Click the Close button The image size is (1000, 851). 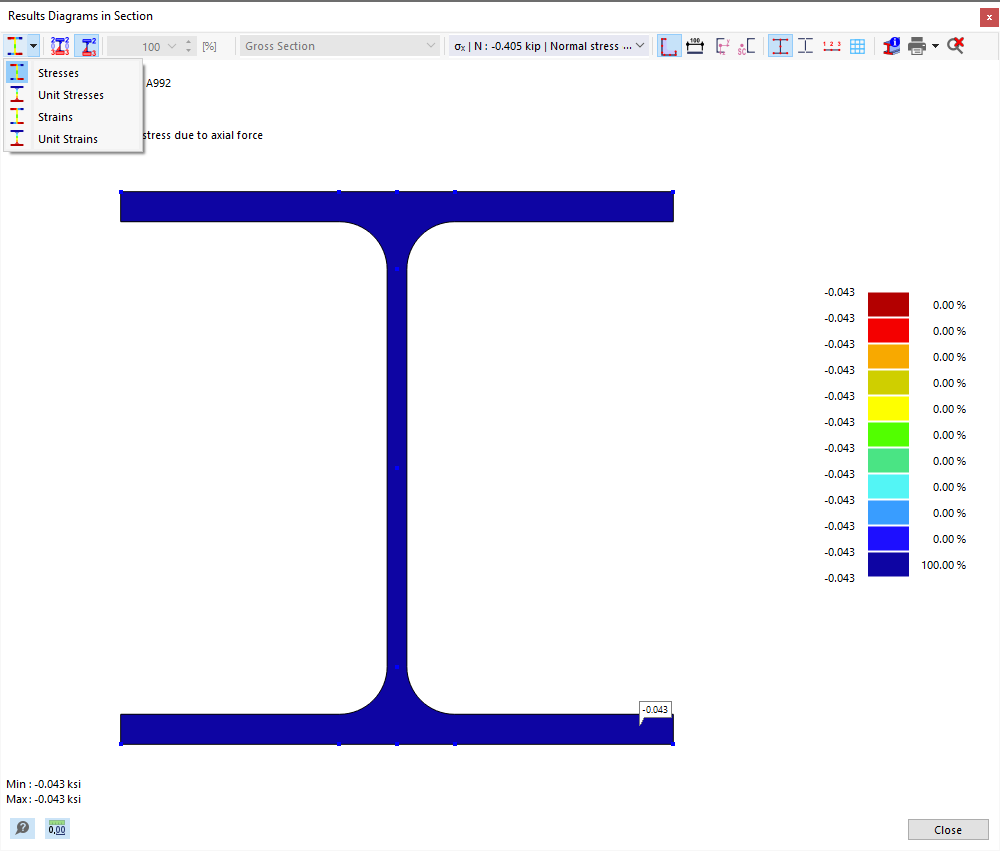[x=948, y=829]
